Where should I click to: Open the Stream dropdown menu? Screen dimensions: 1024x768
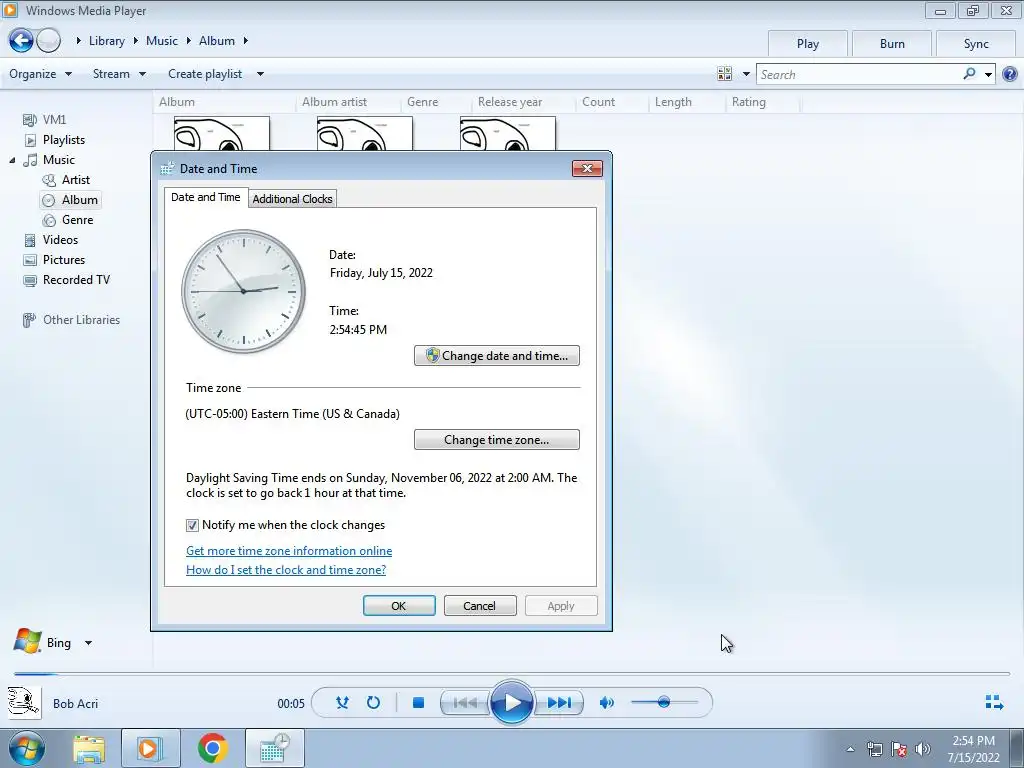tap(119, 74)
